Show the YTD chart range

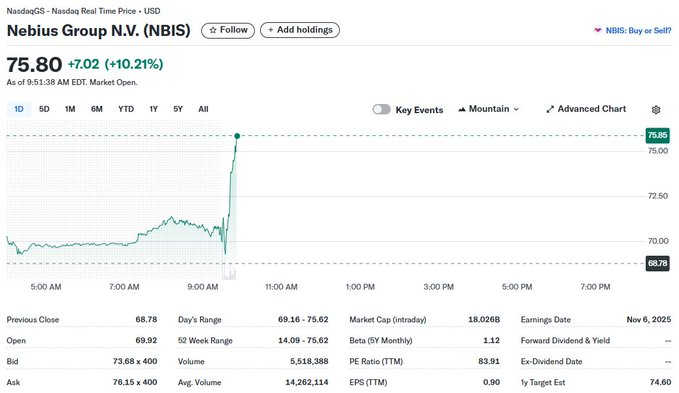[126, 109]
